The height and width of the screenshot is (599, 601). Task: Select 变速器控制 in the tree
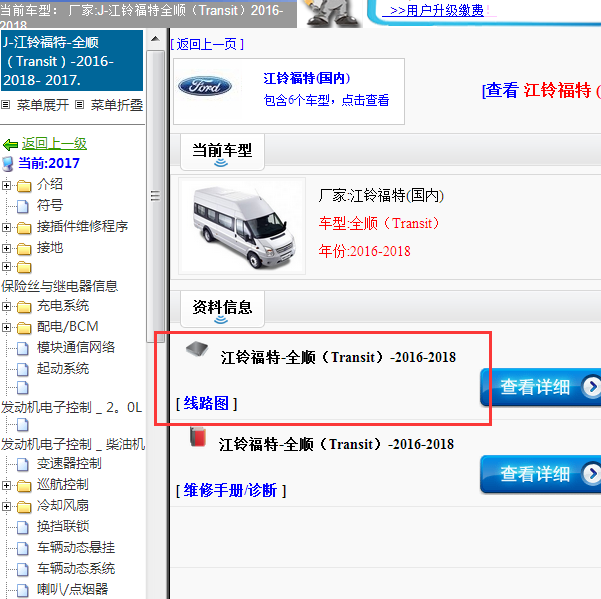(x=69, y=463)
